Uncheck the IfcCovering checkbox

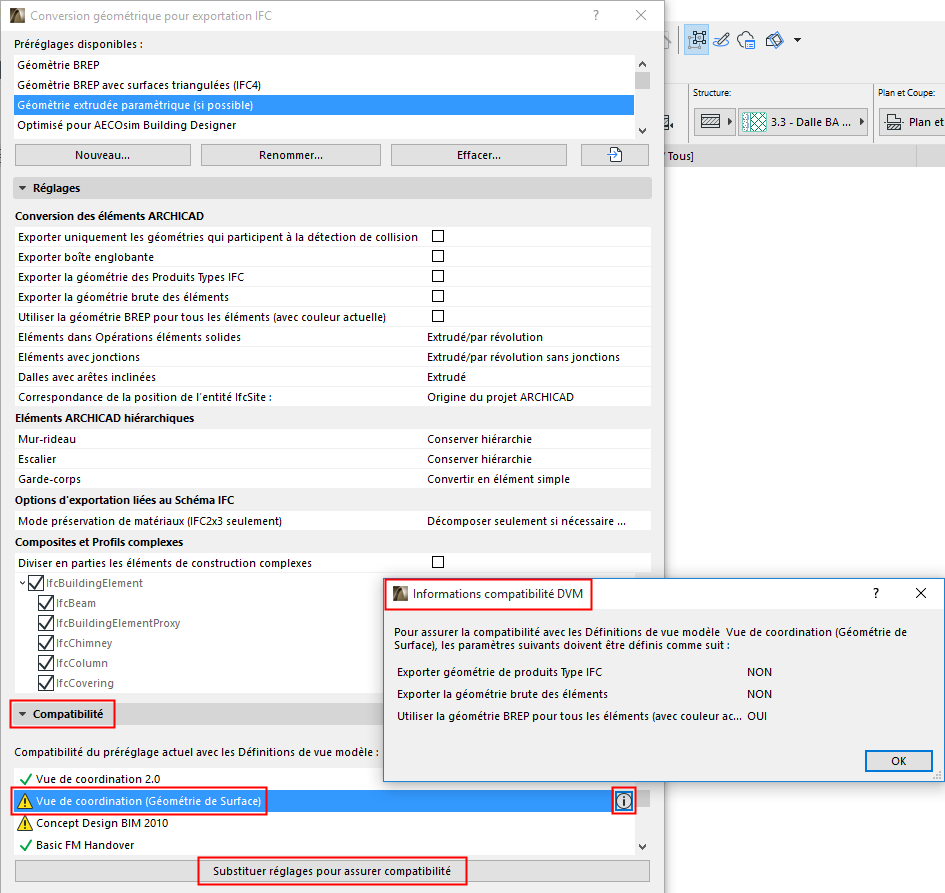pos(46,683)
